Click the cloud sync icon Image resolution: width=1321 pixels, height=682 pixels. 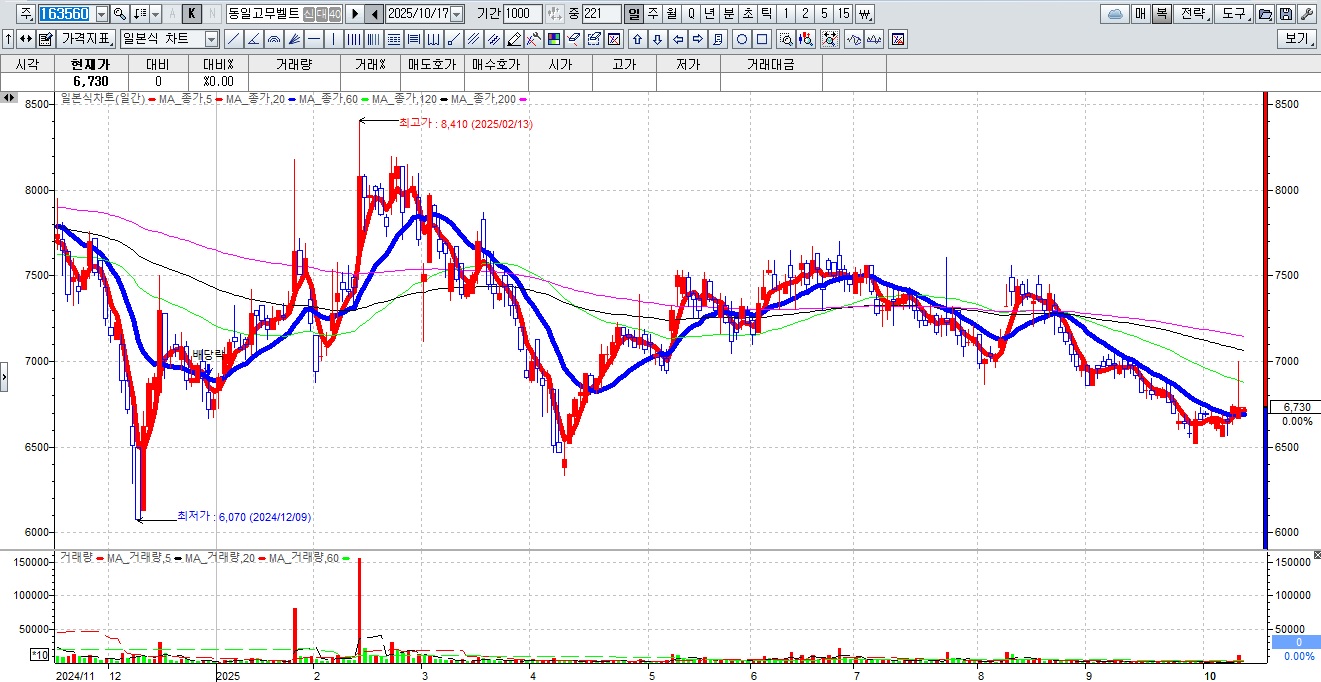pyautogui.click(x=1114, y=14)
